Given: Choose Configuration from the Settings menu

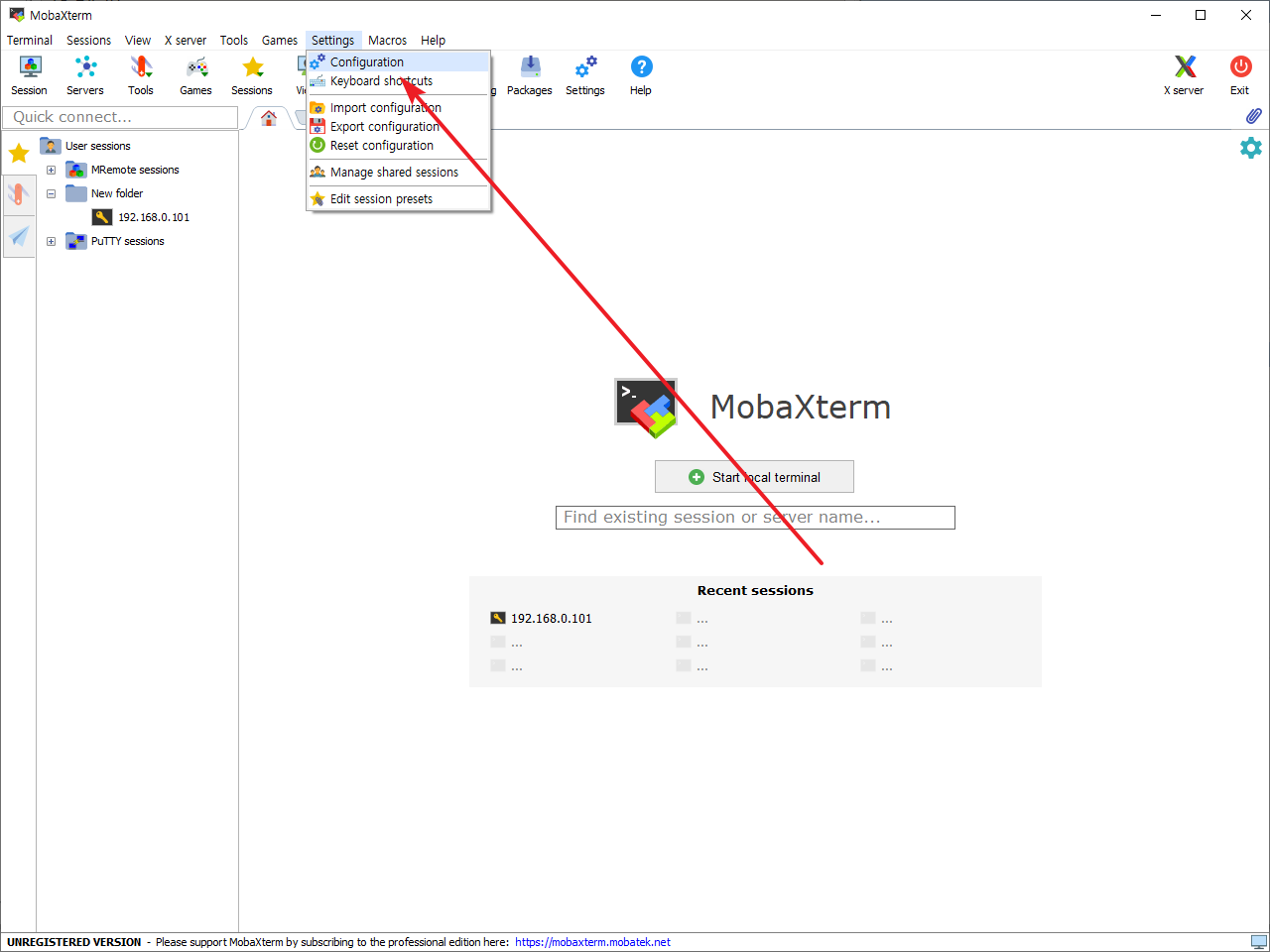Looking at the screenshot, I should (x=399, y=61).
